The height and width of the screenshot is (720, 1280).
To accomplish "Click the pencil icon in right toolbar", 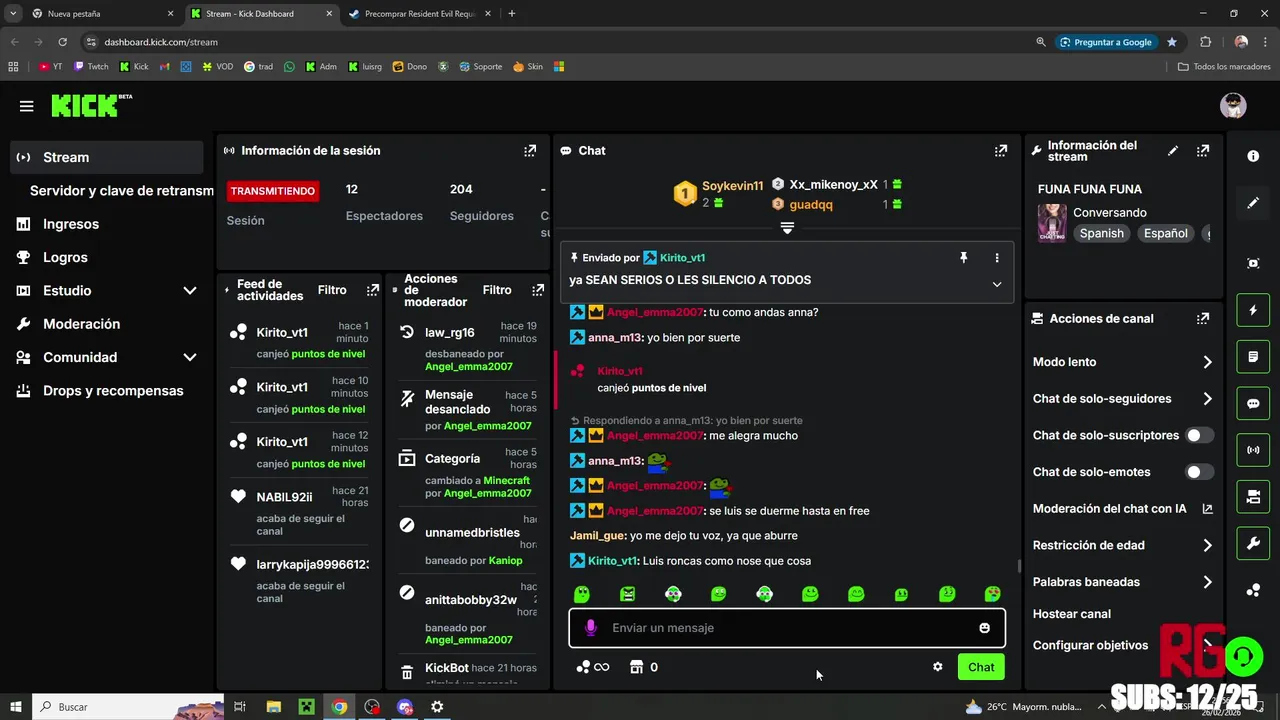I will (x=1253, y=203).
